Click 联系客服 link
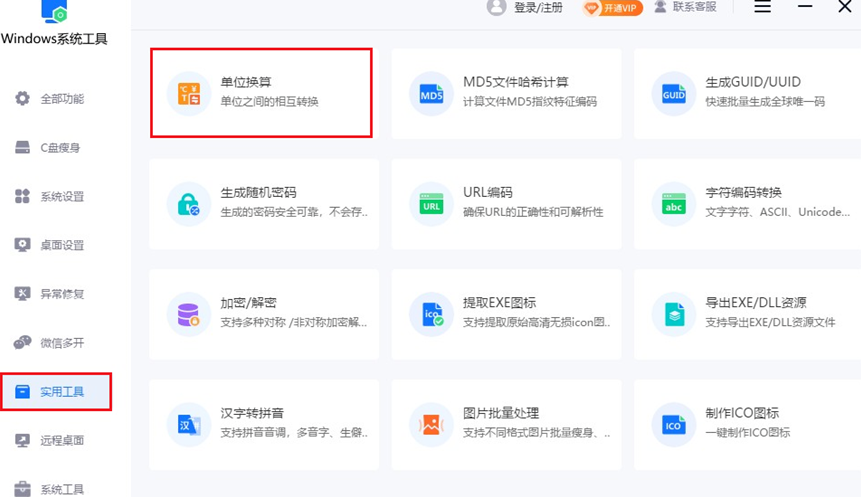Image resolution: width=861 pixels, height=497 pixels. 695,7
